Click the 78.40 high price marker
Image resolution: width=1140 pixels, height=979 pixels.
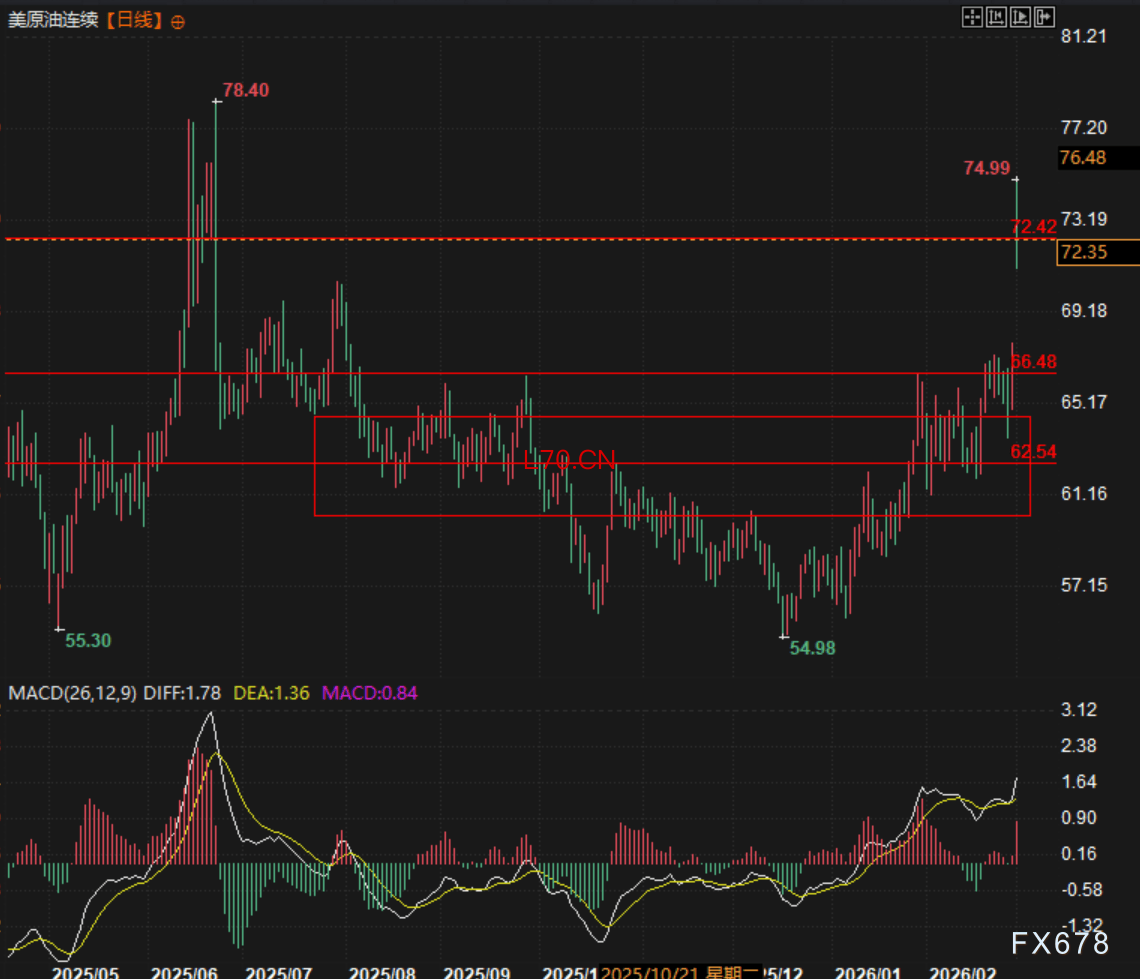[245, 90]
